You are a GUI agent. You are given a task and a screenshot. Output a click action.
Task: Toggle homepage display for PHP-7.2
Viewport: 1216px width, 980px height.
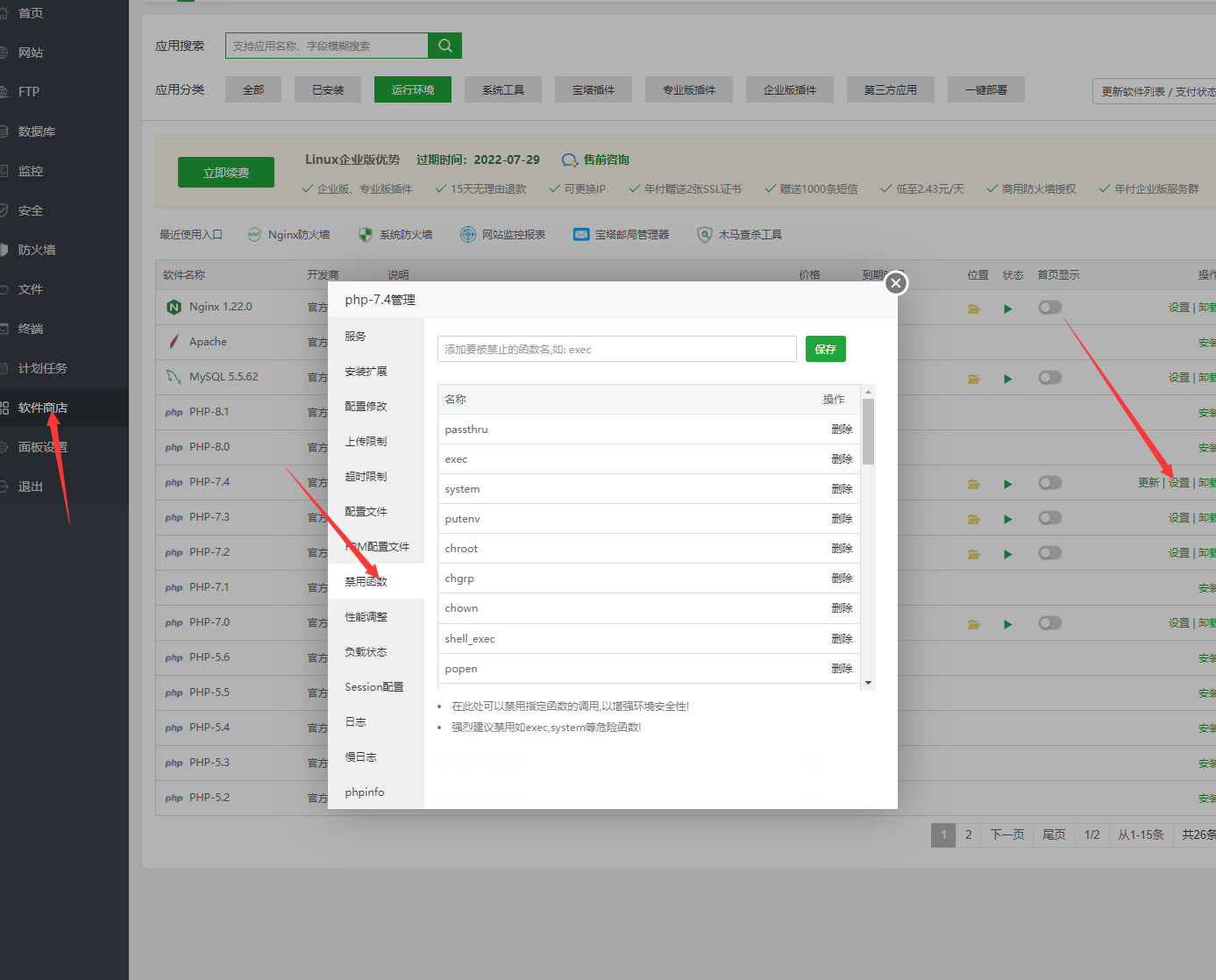pos(1049,553)
